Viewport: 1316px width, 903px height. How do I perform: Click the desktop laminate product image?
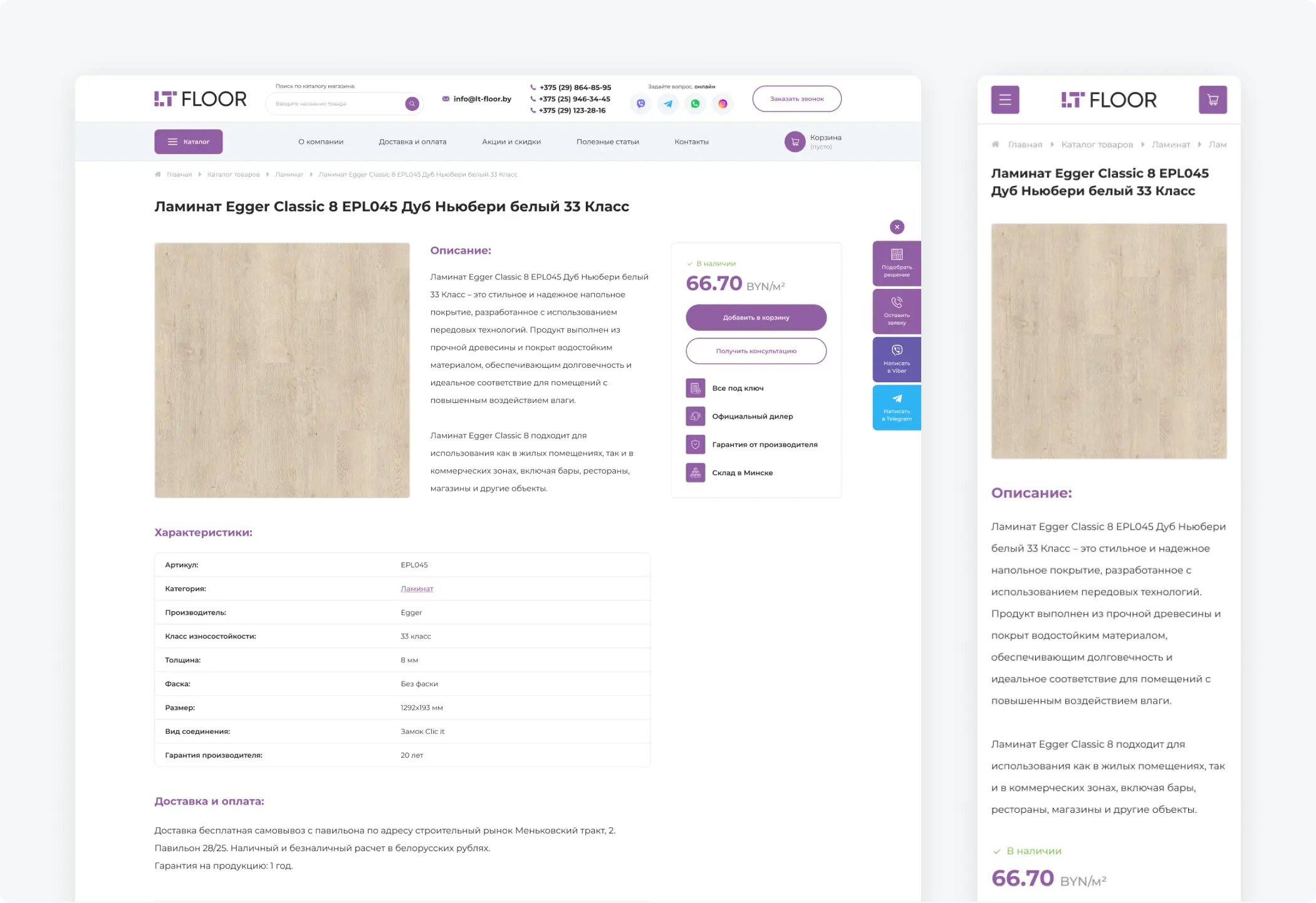[x=282, y=370]
